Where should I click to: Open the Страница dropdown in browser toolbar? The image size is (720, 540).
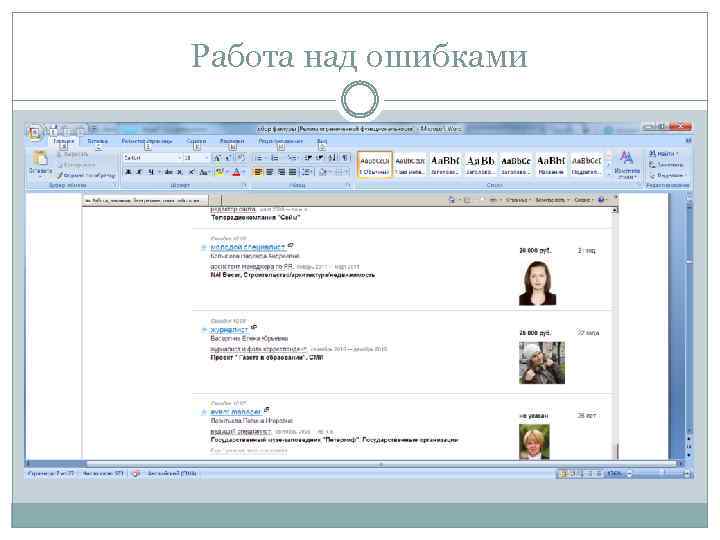518,200
